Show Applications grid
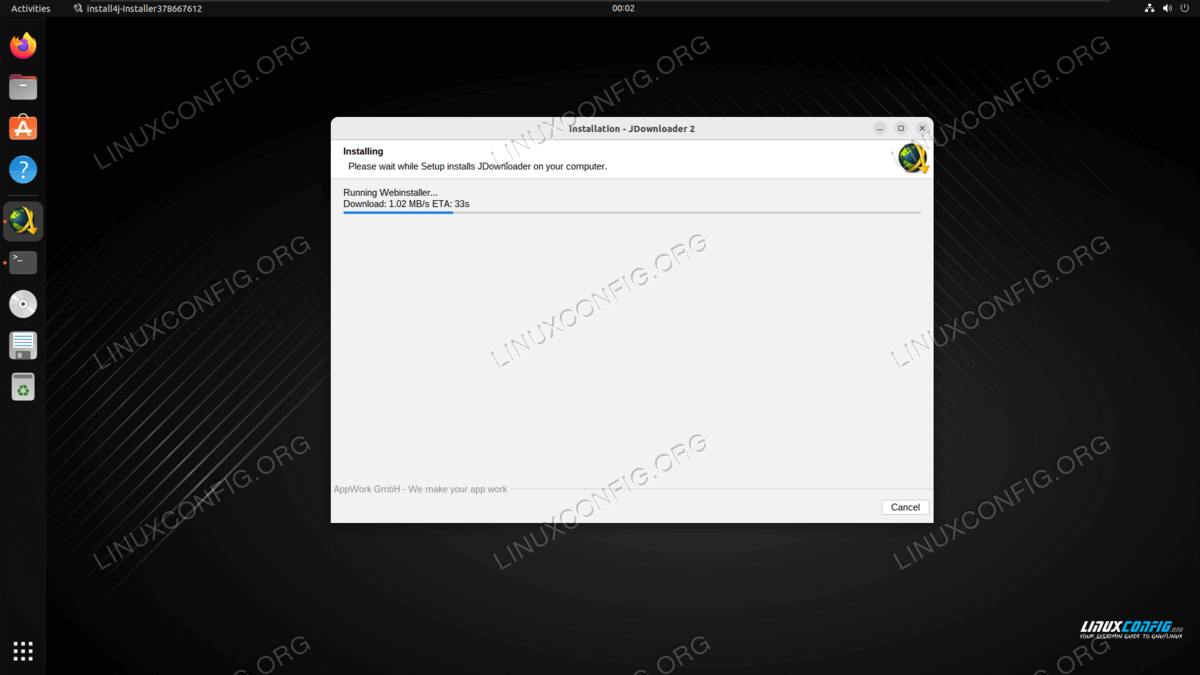Viewport: 1200px width, 675px height. coord(23,651)
